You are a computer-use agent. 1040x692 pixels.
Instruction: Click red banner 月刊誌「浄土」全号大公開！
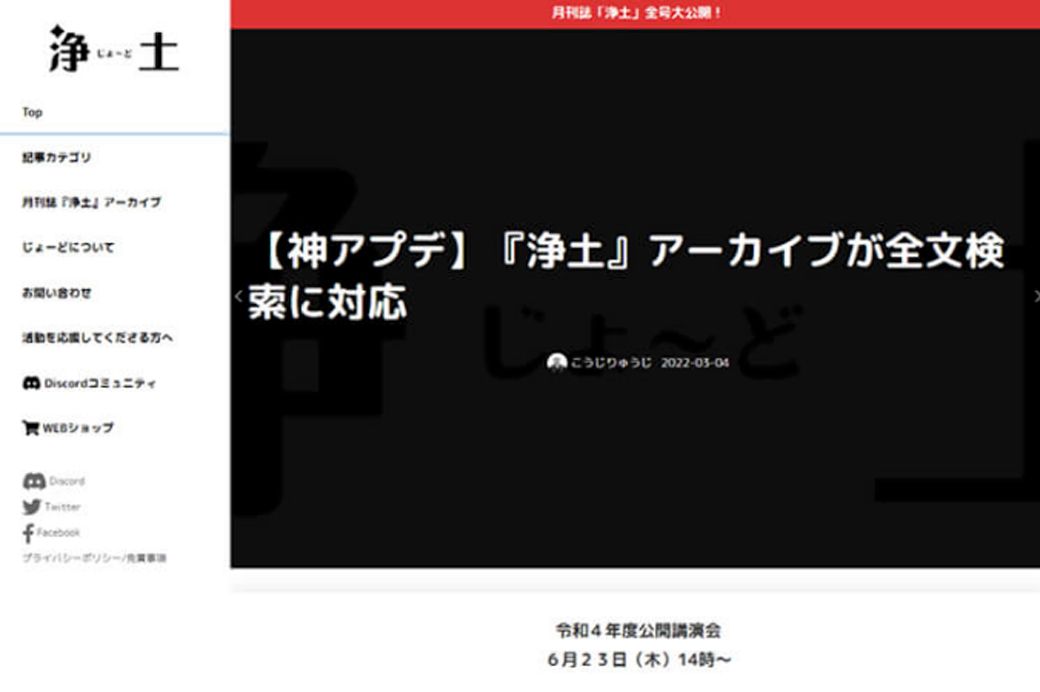635,13
